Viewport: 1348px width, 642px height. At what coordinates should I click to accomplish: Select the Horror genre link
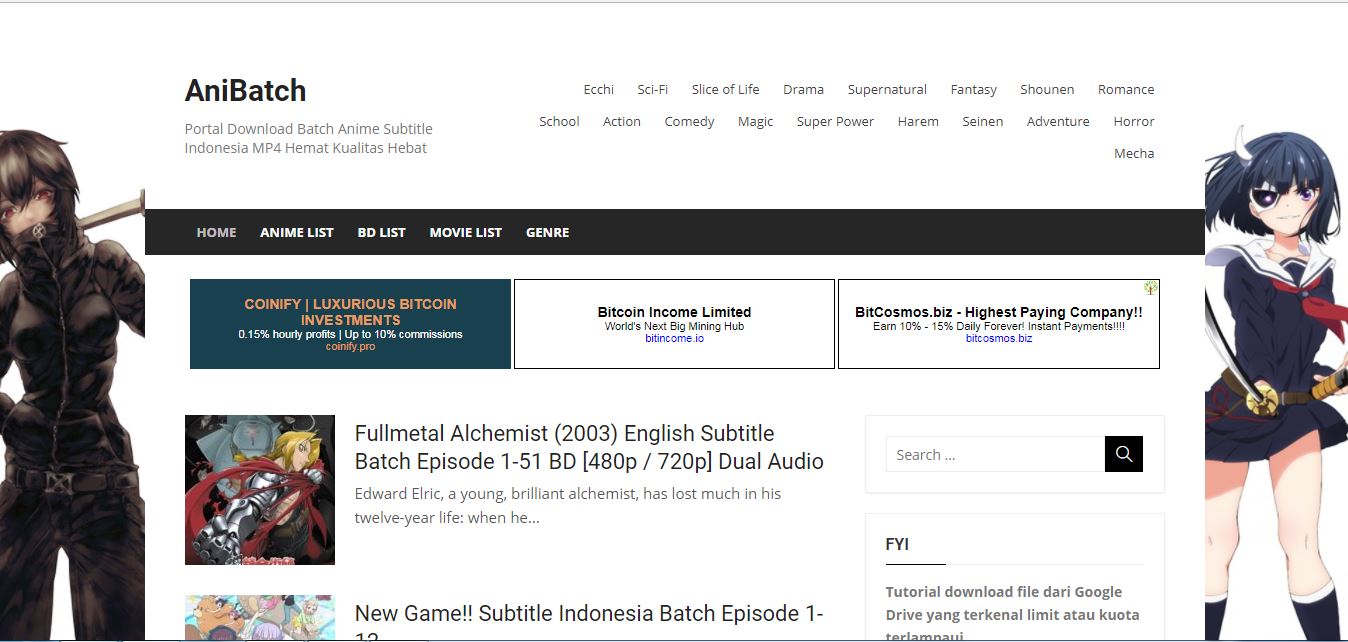tap(1134, 121)
